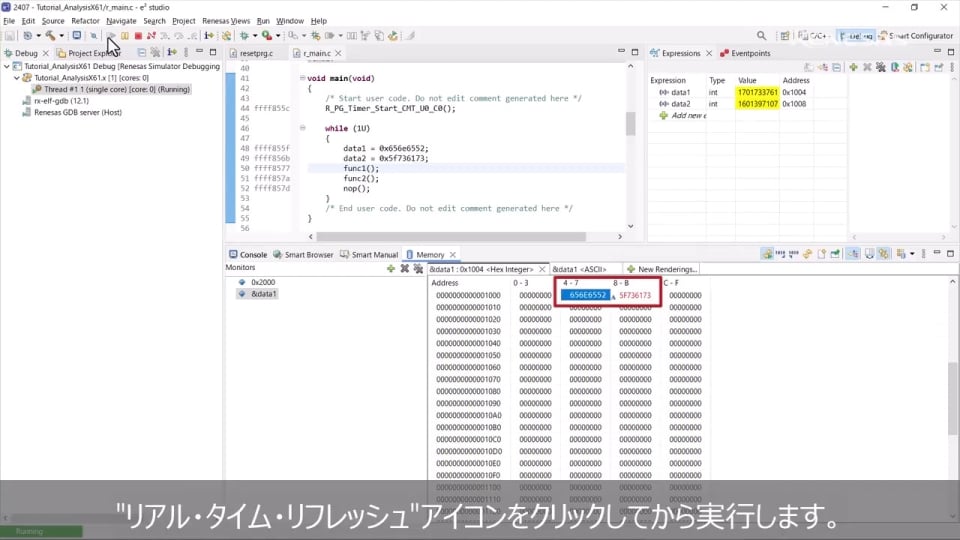Open the Renesas Views menu
The width and height of the screenshot is (960, 540).
click(226, 20)
